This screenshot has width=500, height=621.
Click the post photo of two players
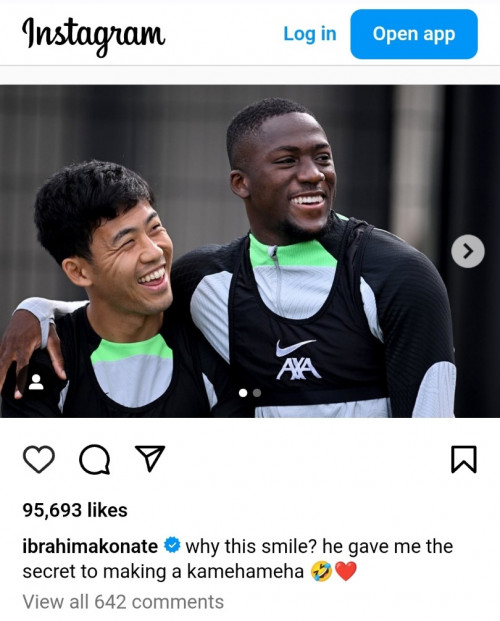pos(250,251)
